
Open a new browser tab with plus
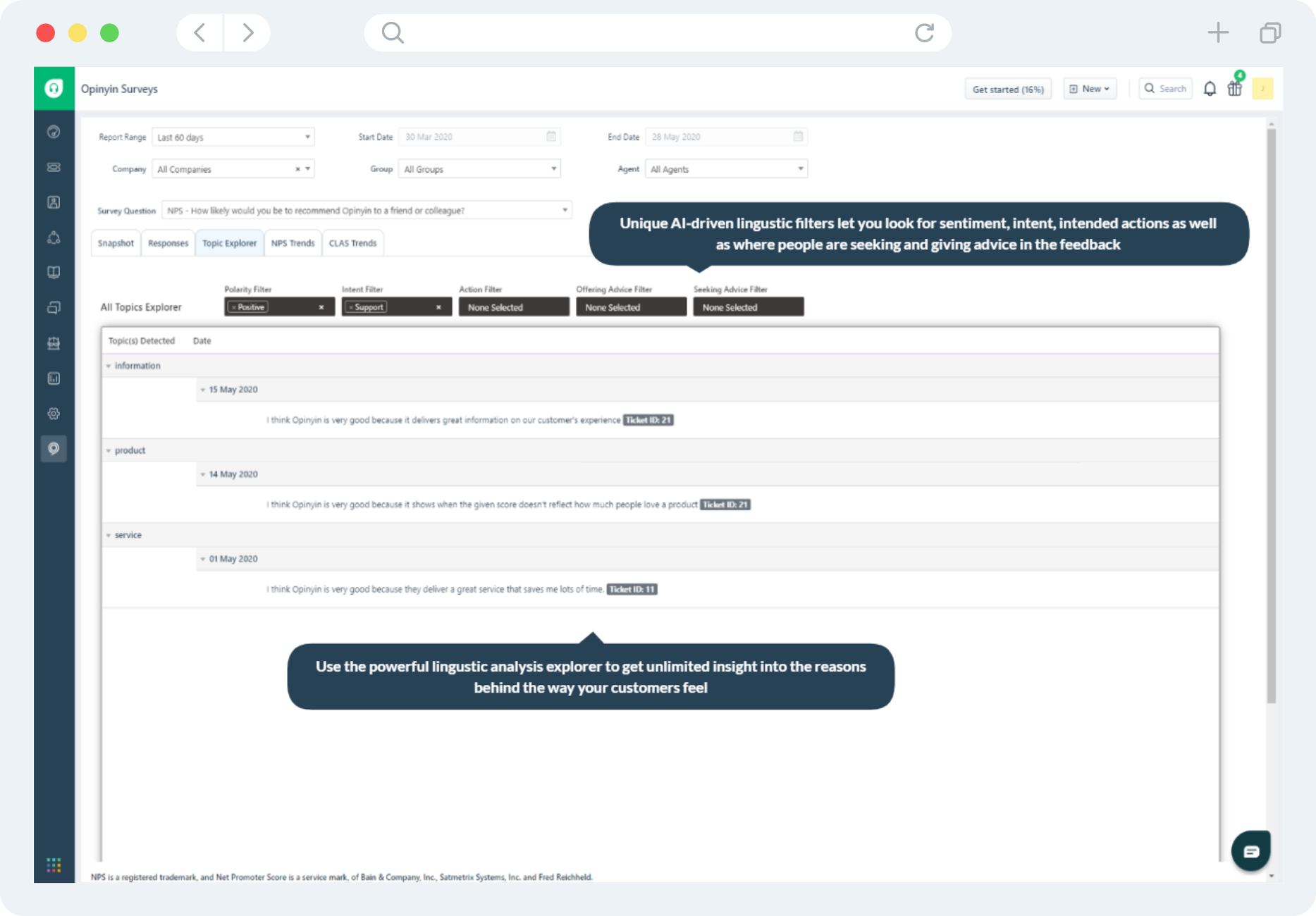1218,32
